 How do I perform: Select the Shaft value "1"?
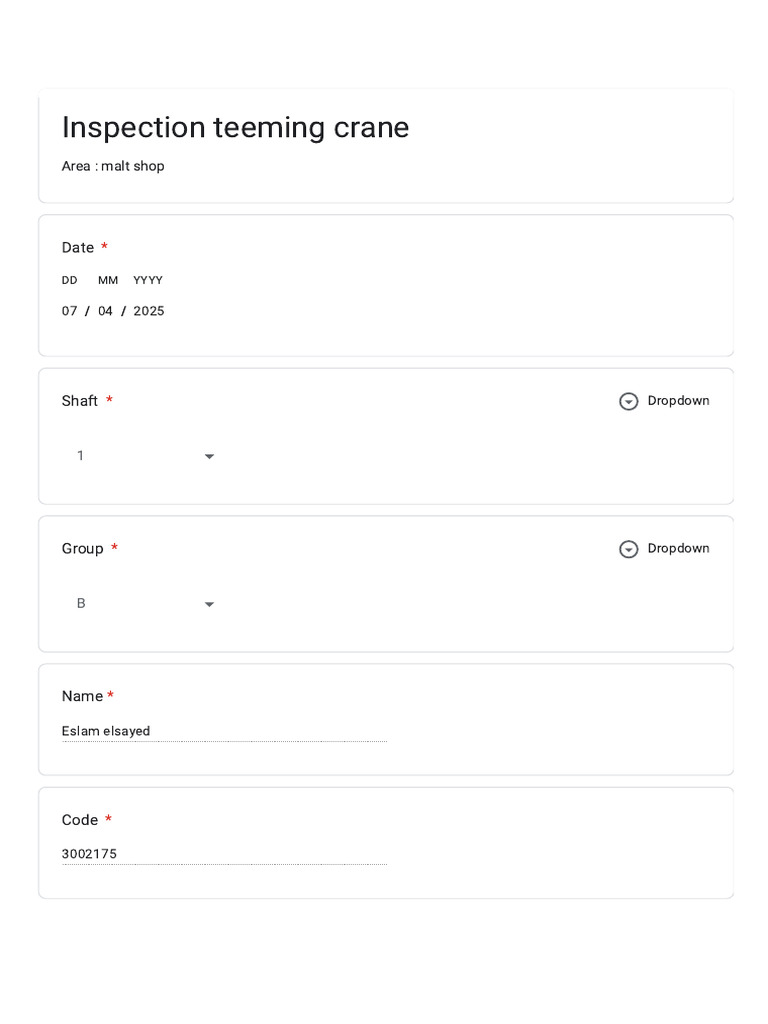[x=81, y=456]
